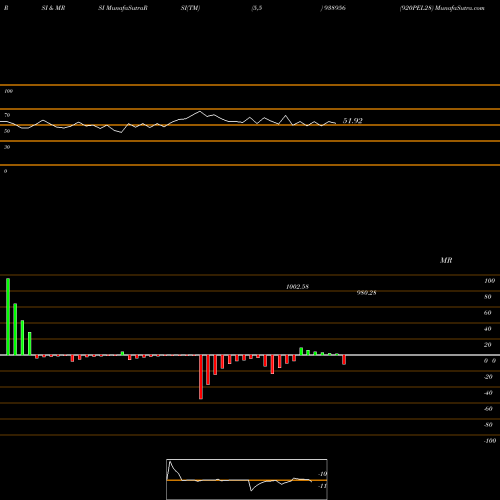Click the MR axis label -100
This screenshot has width=500, height=500.
point(490,441)
